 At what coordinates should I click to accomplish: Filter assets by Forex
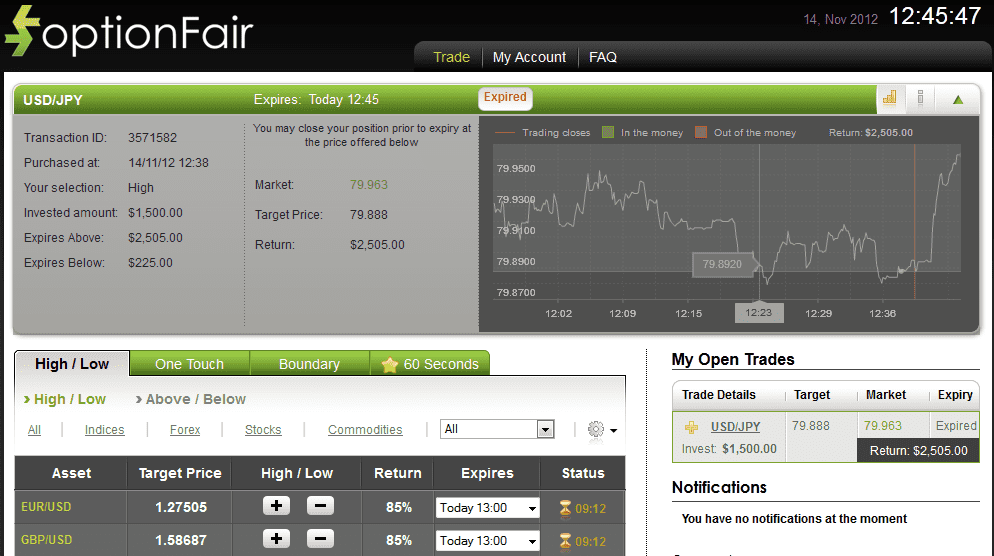[185, 430]
